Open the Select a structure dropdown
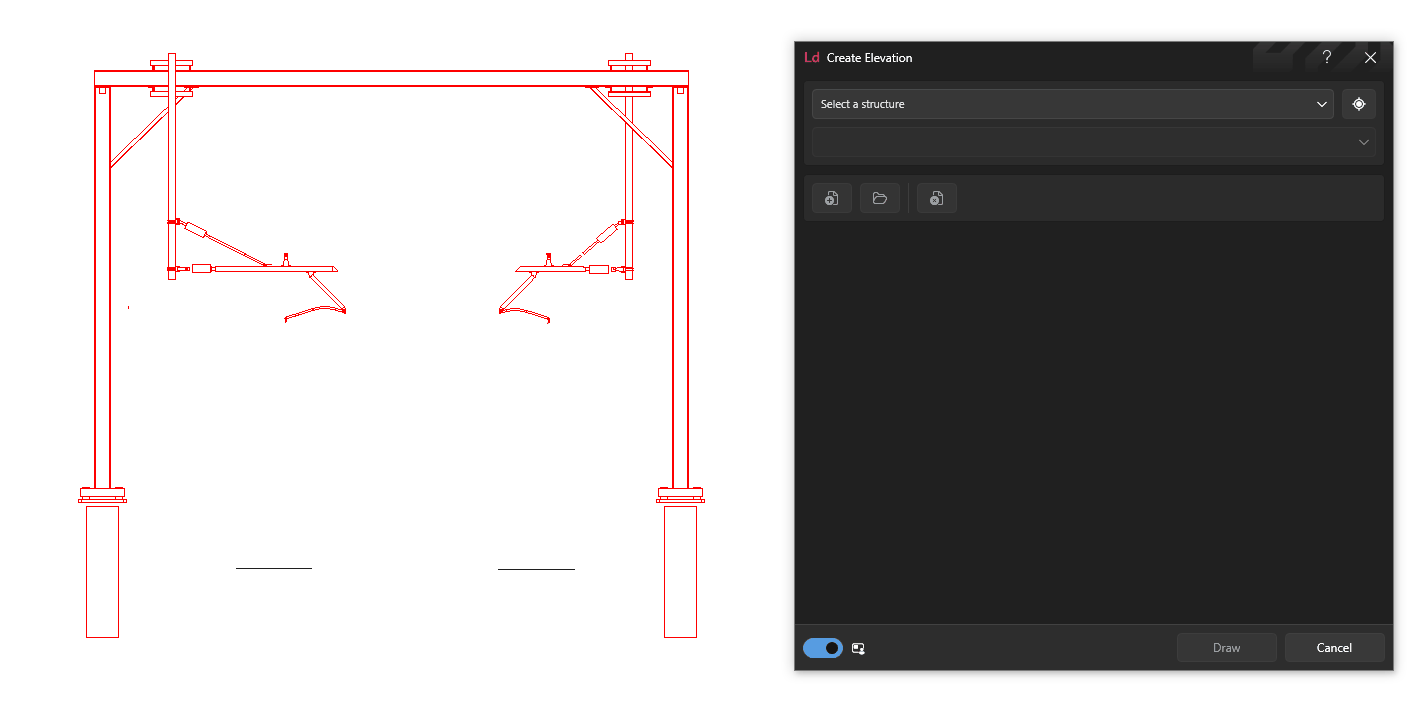The width and height of the screenshot is (1417, 705). pyautogui.click(x=1072, y=104)
